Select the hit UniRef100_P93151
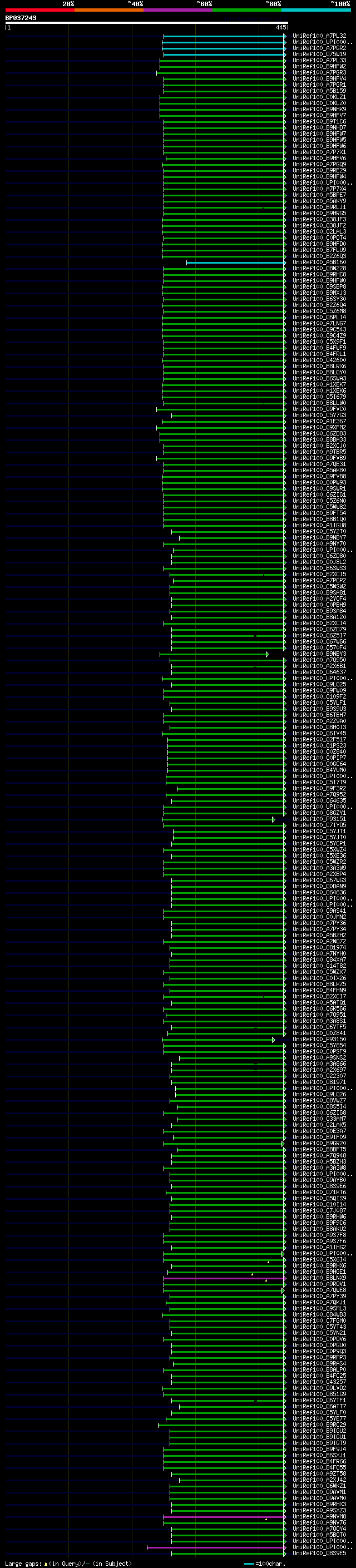The image size is (356, 1568). pyautogui.click(x=319, y=819)
